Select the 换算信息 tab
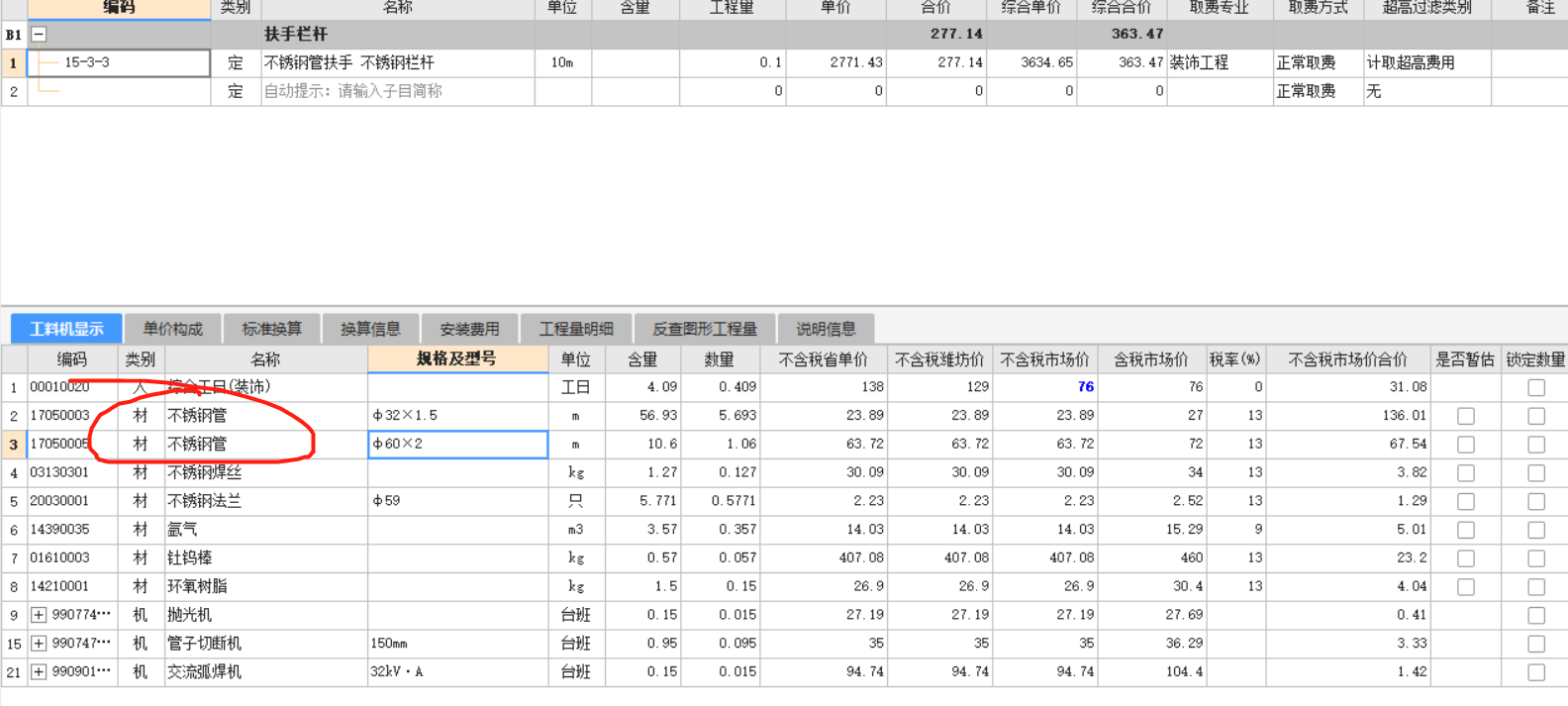 click(370, 329)
